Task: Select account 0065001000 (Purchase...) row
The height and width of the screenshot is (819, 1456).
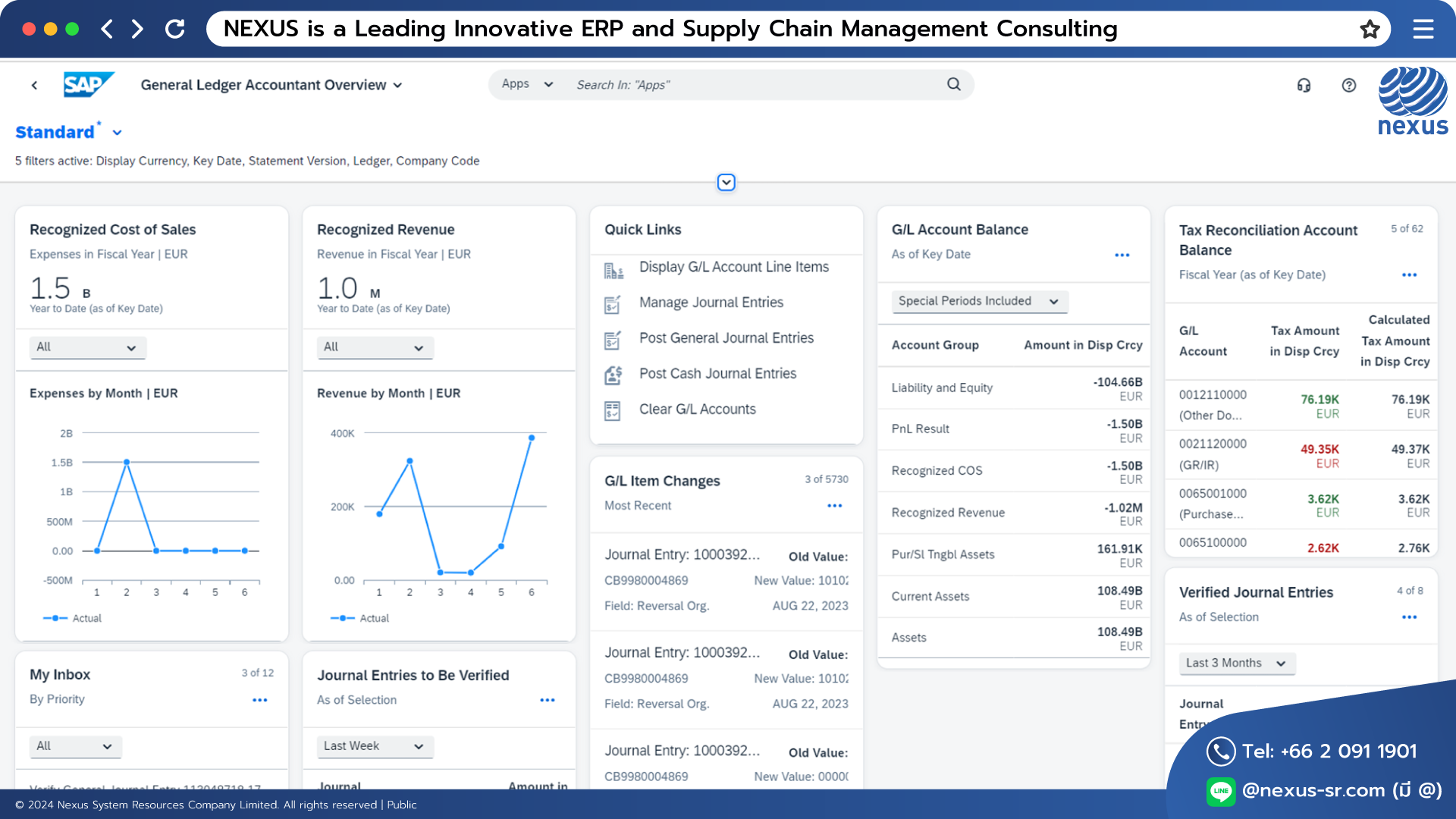Action: click(x=1301, y=504)
